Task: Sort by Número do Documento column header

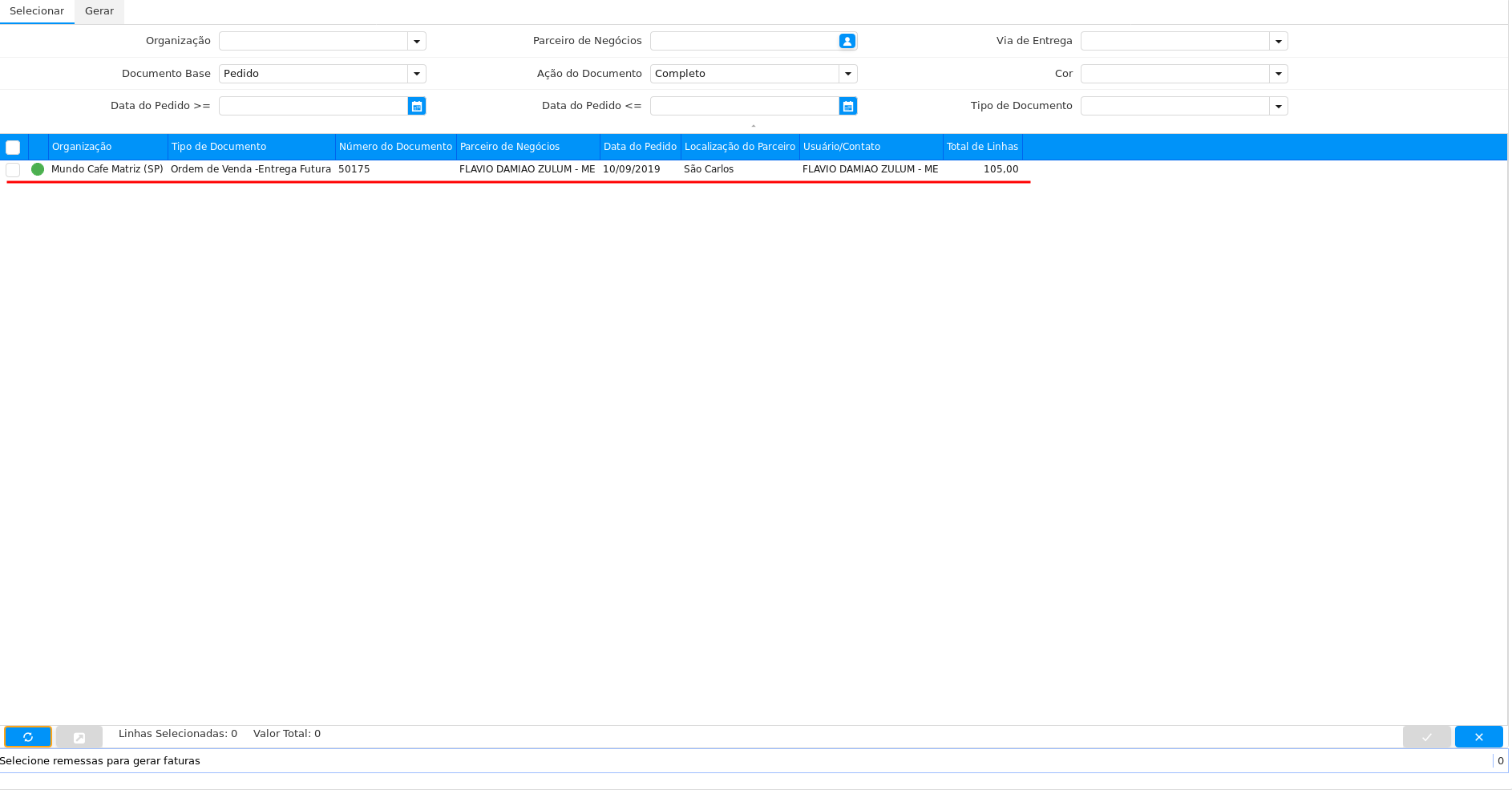Action: (x=395, y=147)
